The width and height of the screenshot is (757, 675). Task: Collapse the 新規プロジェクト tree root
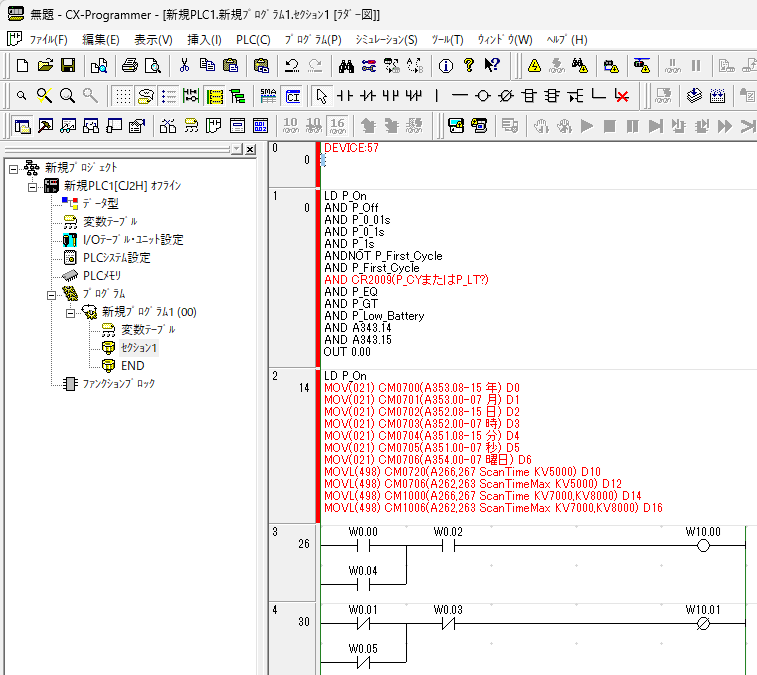click(14, 168)
